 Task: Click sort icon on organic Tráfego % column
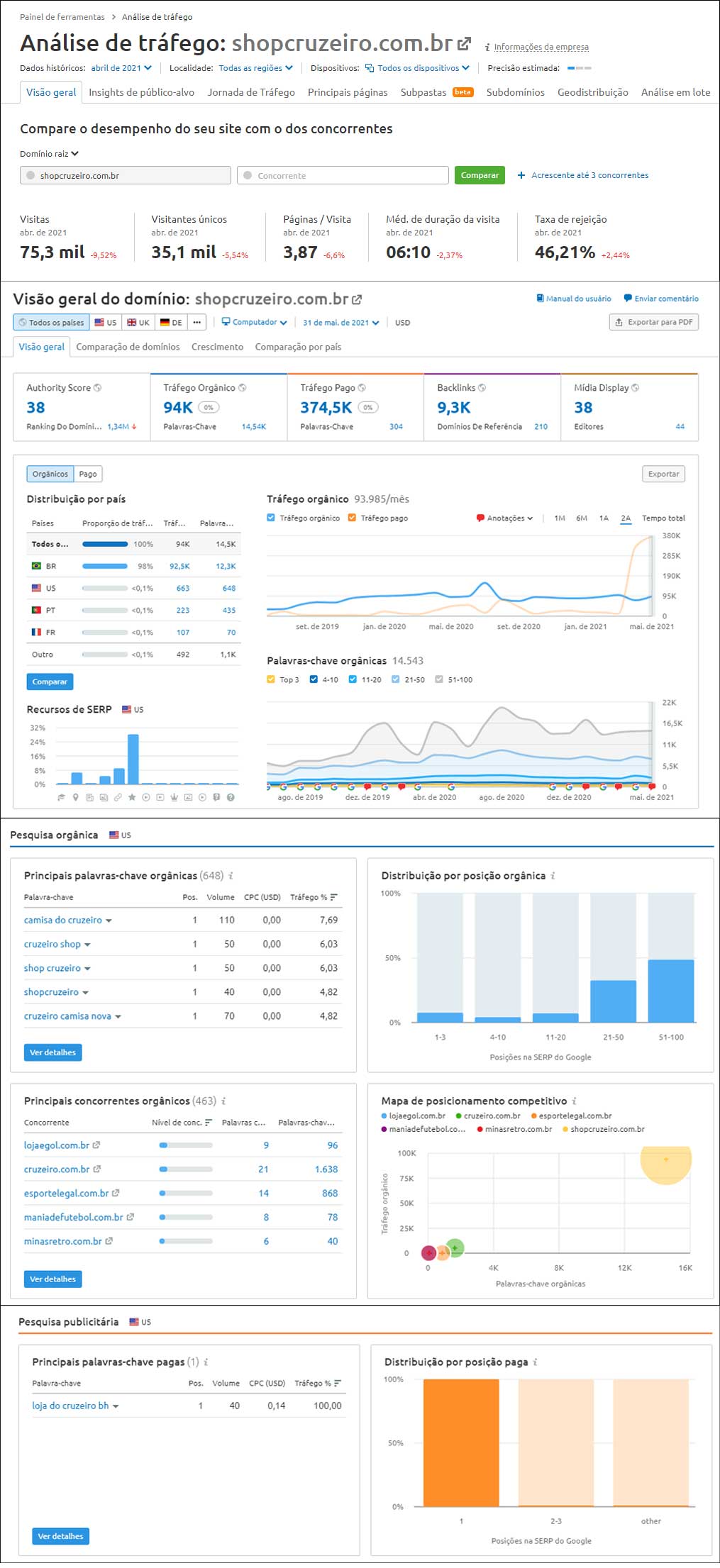click(x=334, y=897)
